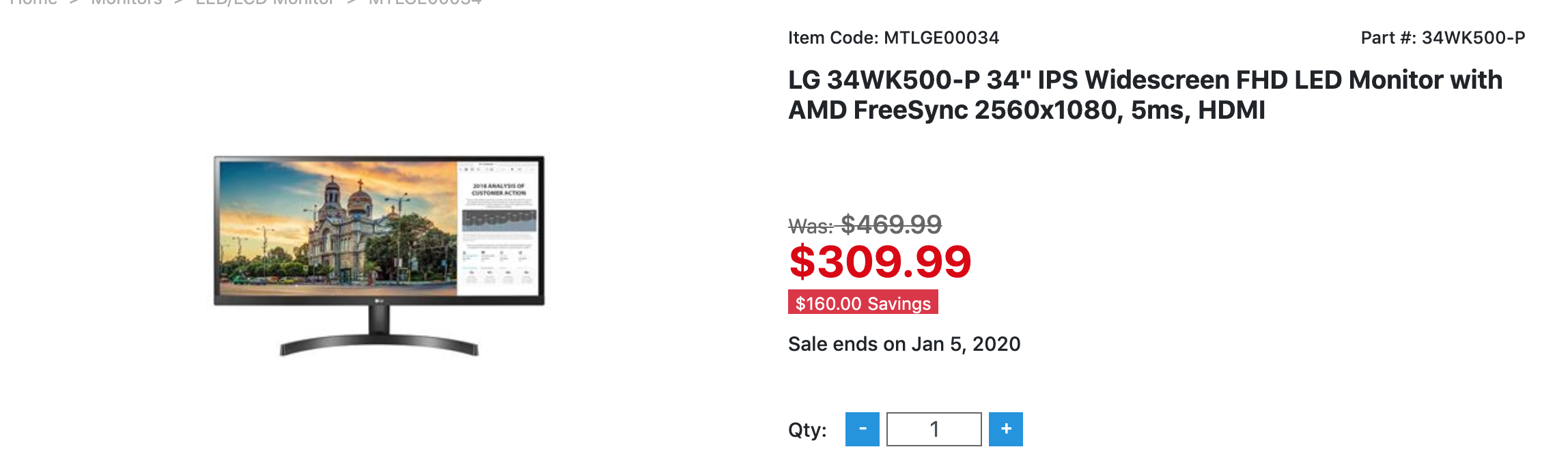Click the customer analysis document on screen

(499, 228)
